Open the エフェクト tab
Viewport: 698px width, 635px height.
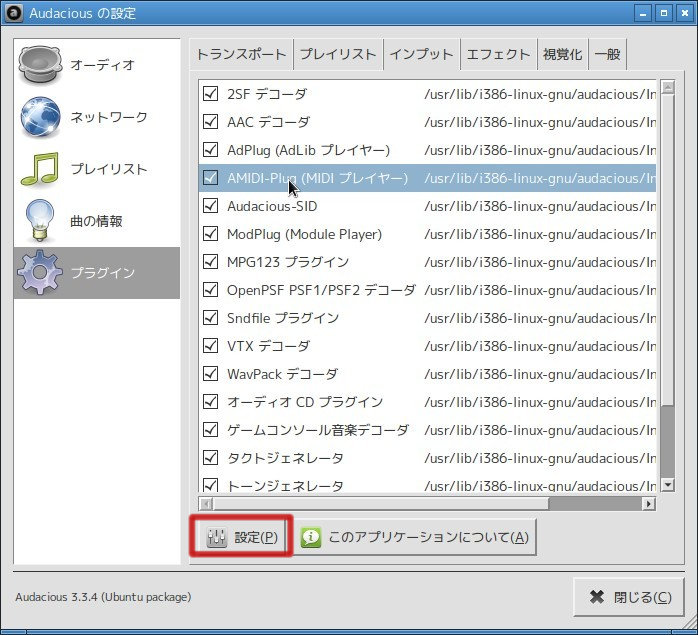pos(498,54)
